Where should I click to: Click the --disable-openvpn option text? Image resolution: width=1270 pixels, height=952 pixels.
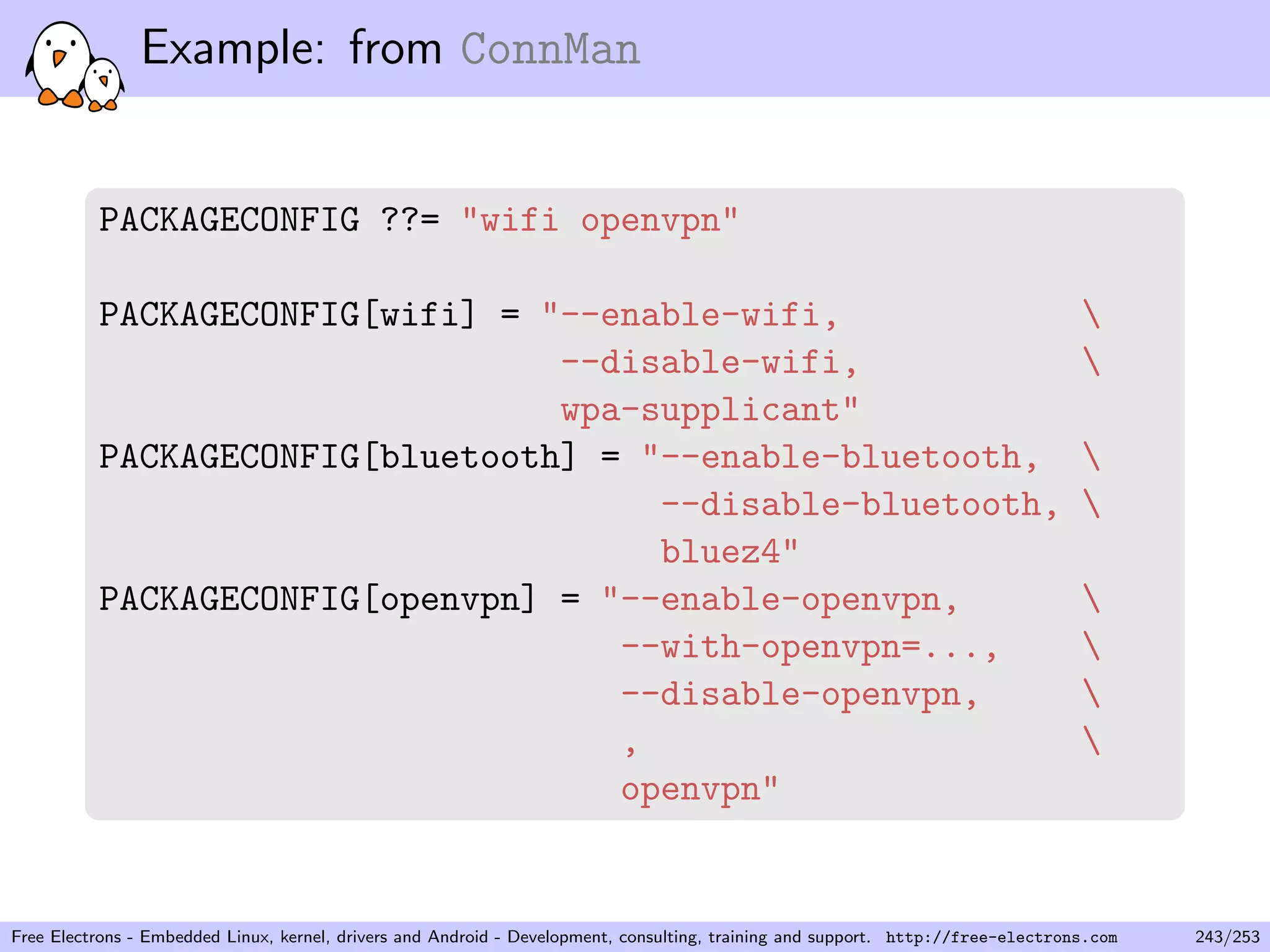click(799, 694)
